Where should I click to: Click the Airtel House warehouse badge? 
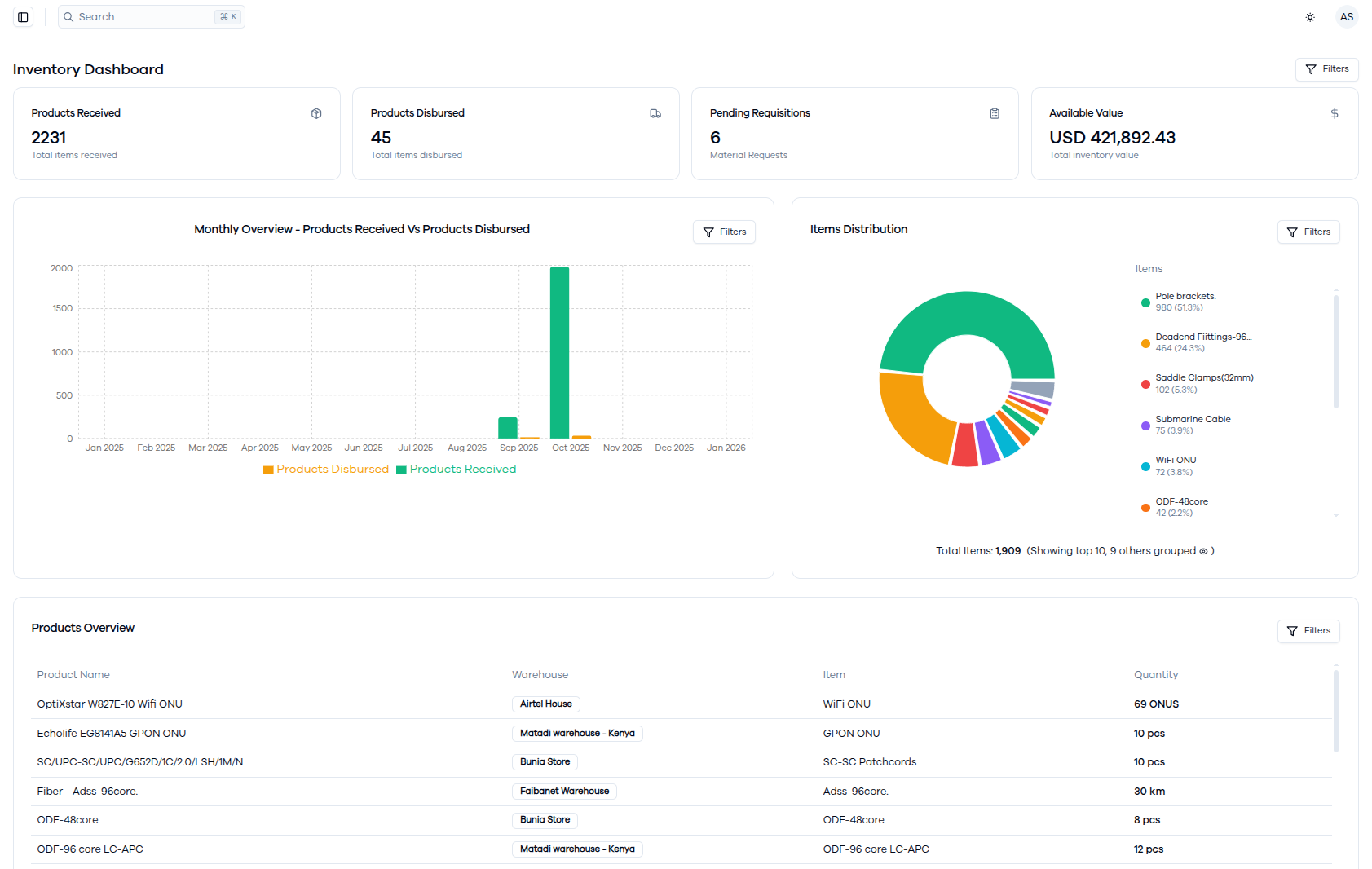click(546, 704)
